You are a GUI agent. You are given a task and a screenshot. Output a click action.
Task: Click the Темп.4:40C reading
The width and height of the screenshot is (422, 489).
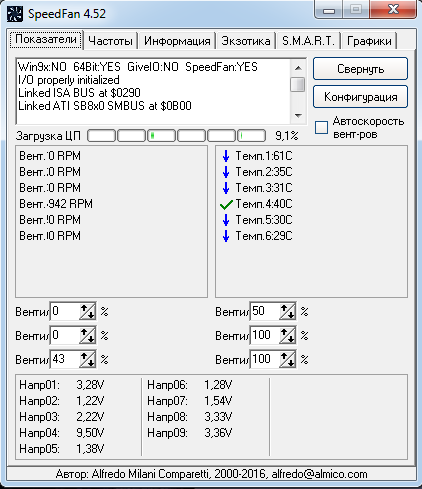tap(264, 204)
